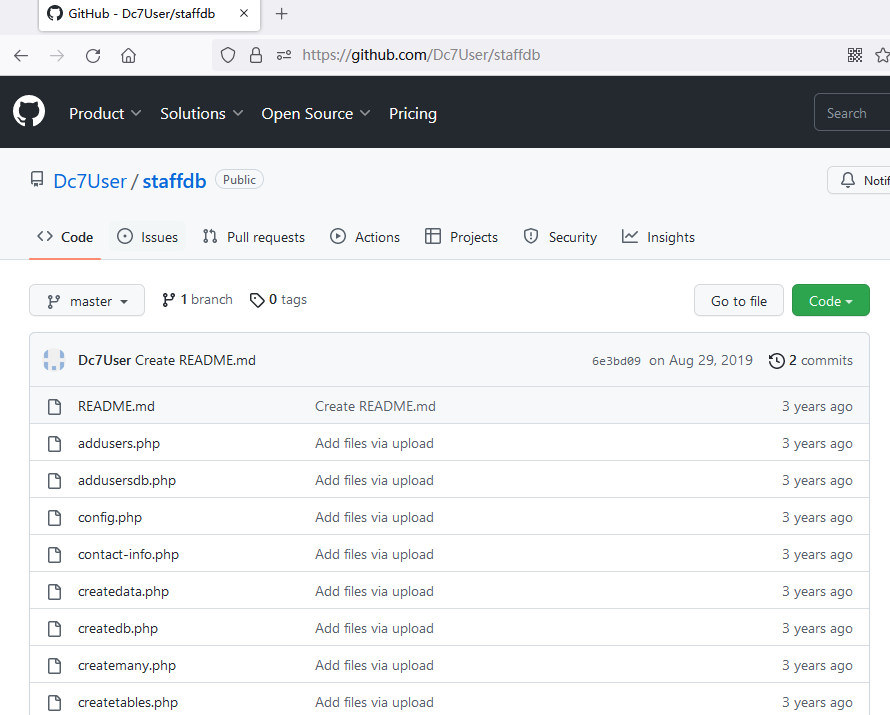Switch to the Issues tab
This screenshot has width=890, height=715.
click(x=148, y=237)
